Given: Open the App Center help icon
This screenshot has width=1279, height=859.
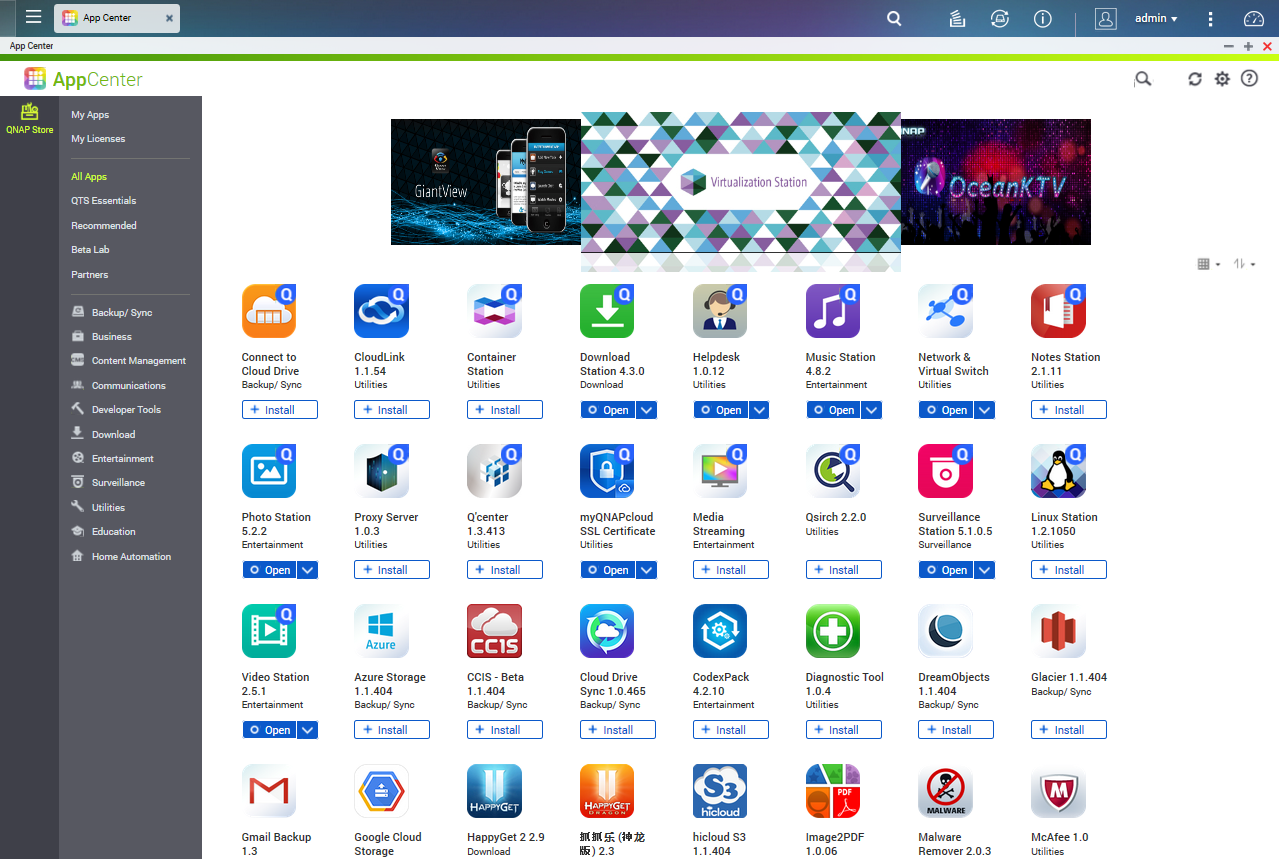Looking at the screenshot, I should point(1249,79).
